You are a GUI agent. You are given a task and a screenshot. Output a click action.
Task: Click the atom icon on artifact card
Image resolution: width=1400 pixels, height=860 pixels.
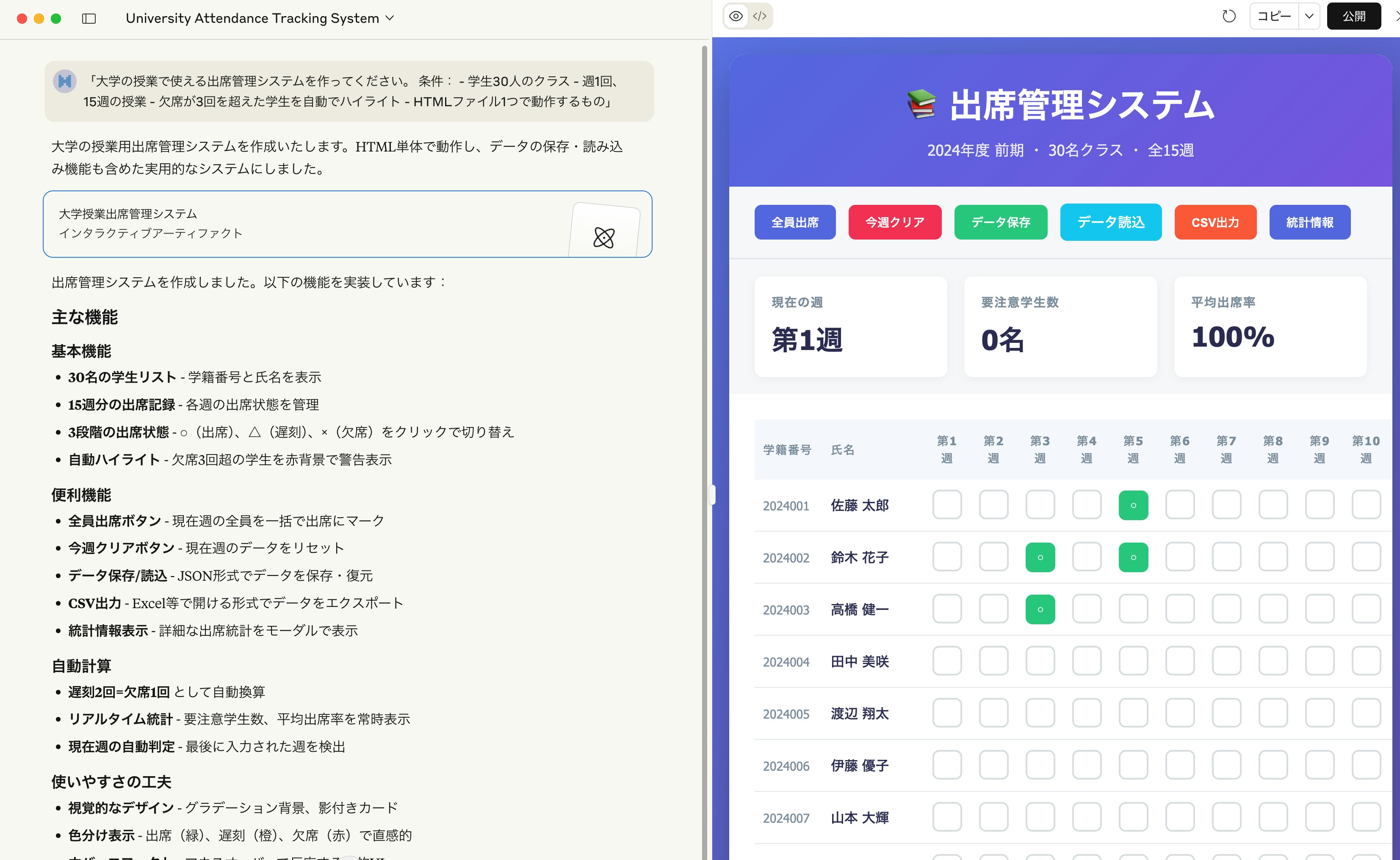click(x=604, y=237)
